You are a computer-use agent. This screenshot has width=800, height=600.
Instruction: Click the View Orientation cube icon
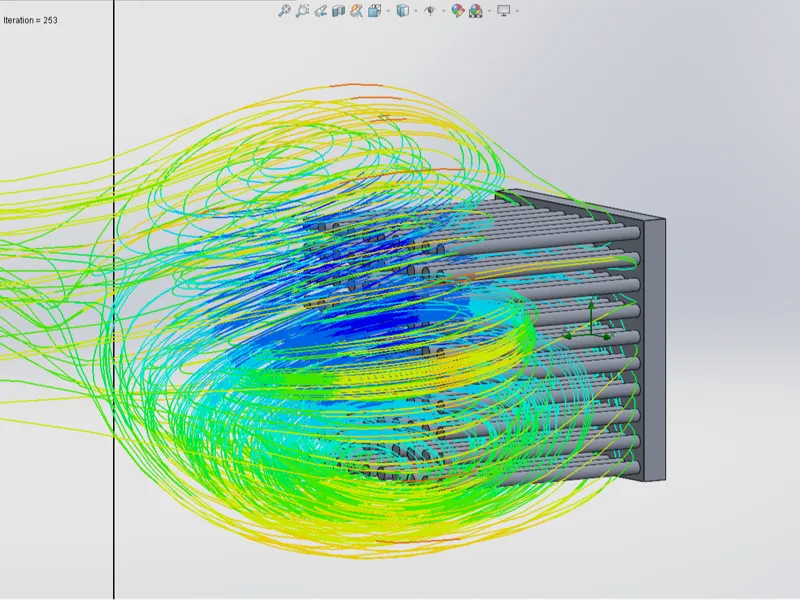375,11
